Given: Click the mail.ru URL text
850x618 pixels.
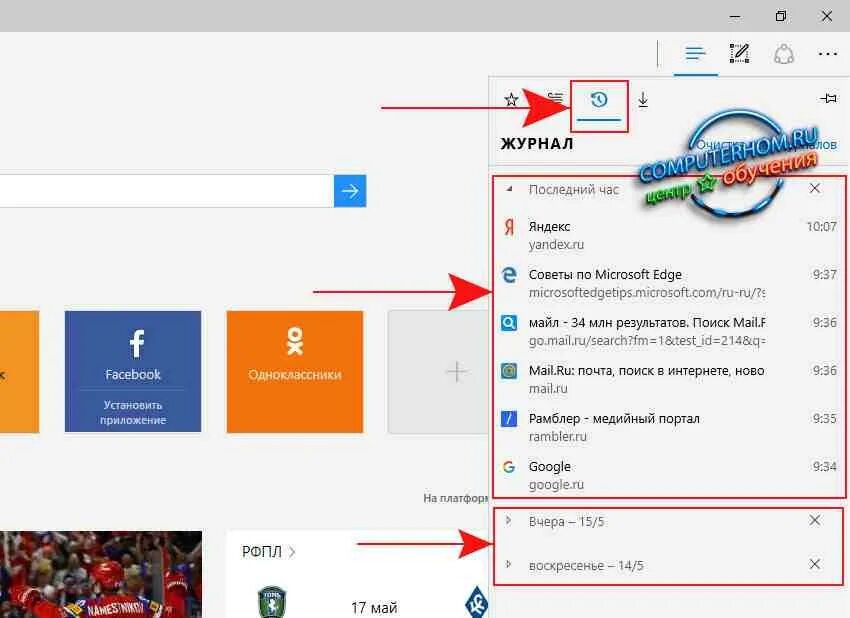Looking at the screenshot, I should tap(548, 389).
